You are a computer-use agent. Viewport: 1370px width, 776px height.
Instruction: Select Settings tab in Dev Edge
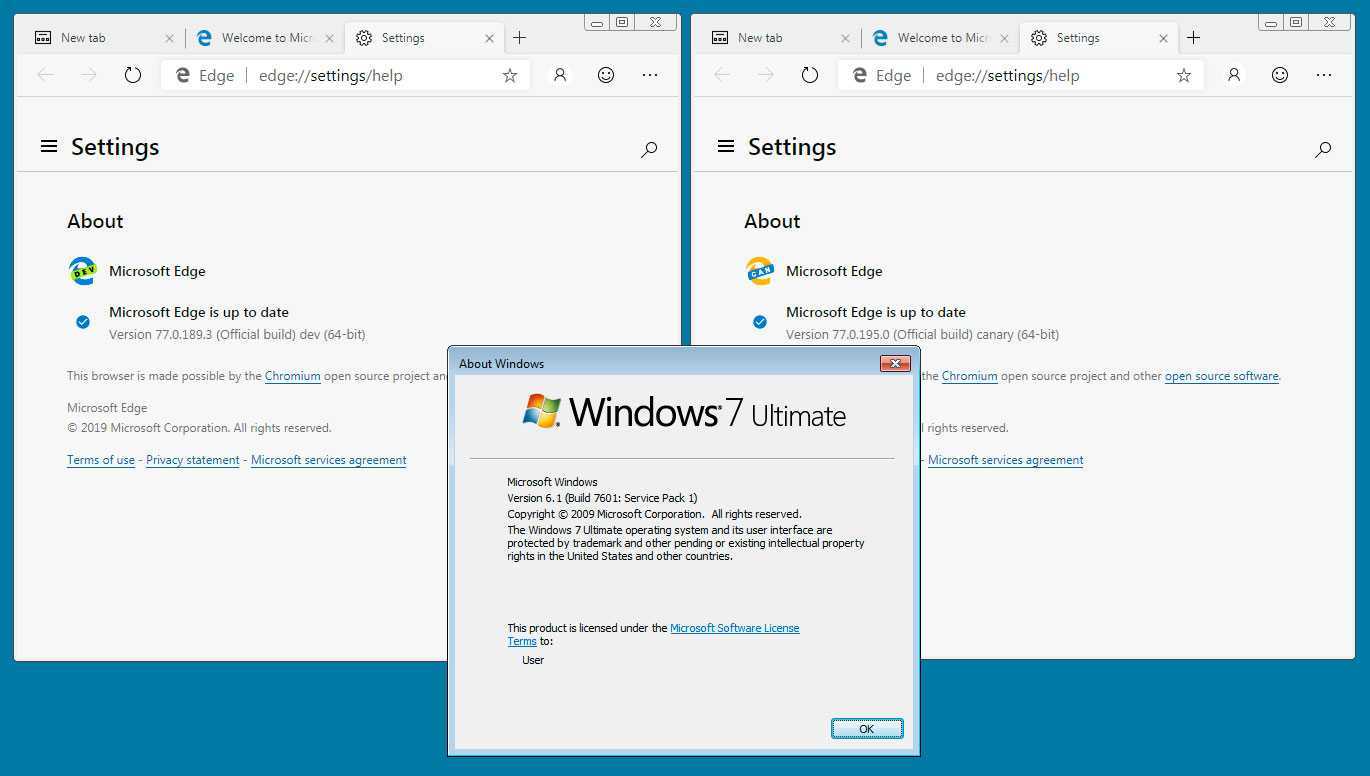(x=424, y=38)
